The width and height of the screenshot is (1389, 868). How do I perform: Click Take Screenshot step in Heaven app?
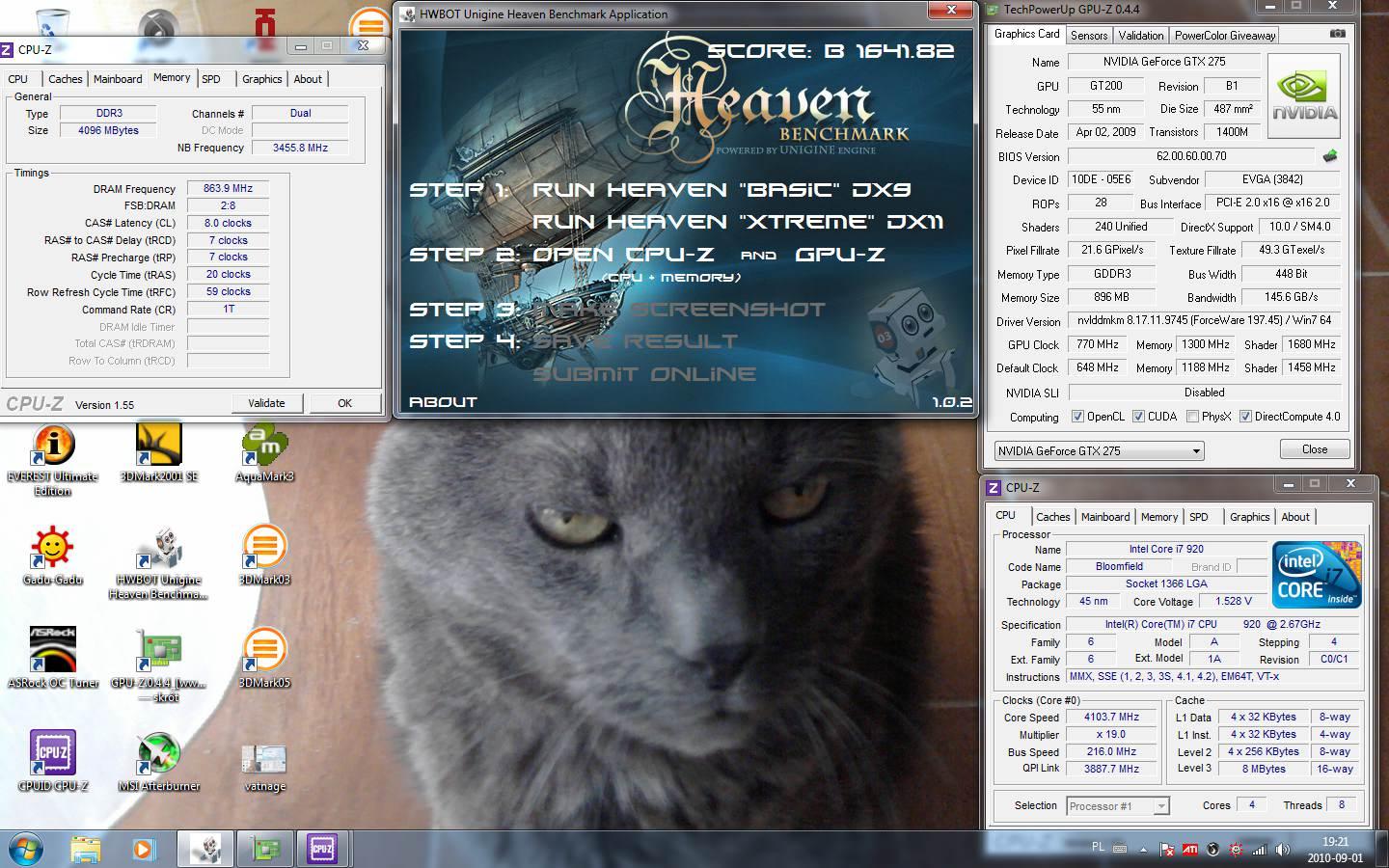[679, 310]
